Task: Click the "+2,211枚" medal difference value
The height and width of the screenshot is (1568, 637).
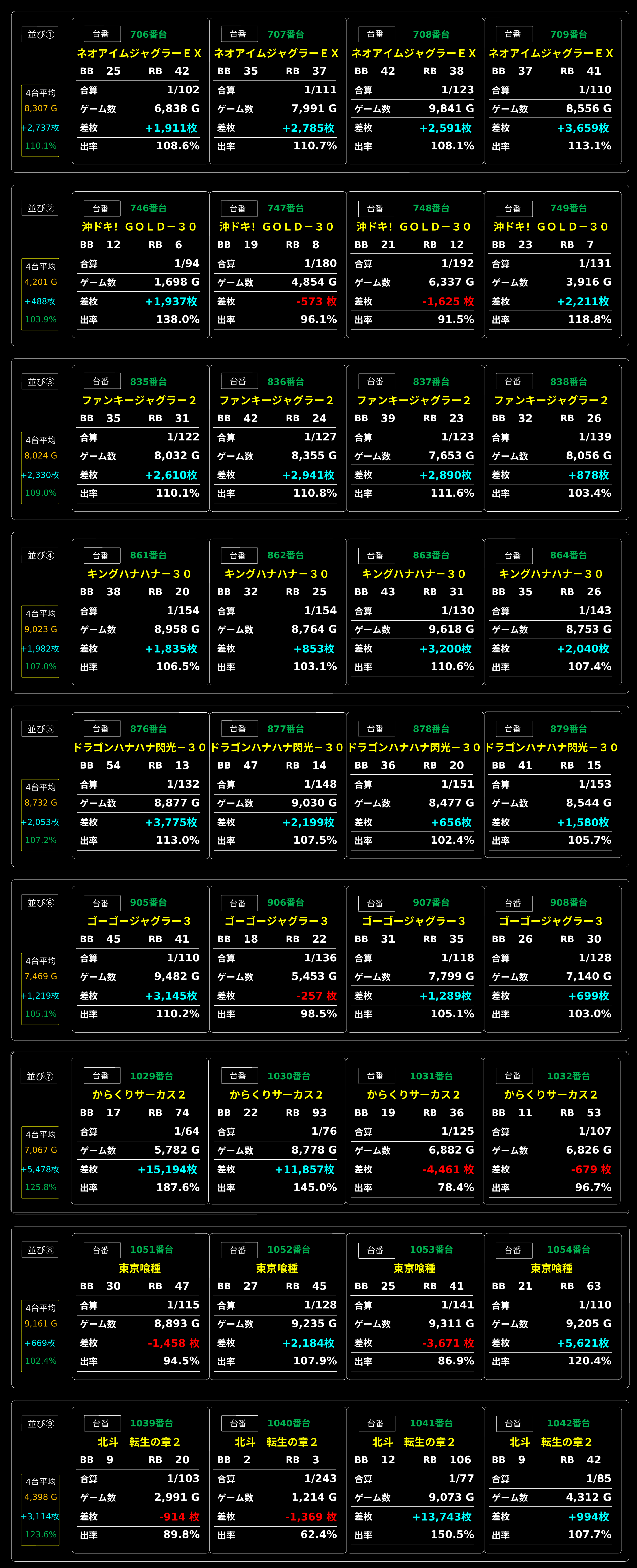Action: coord(583,301)
